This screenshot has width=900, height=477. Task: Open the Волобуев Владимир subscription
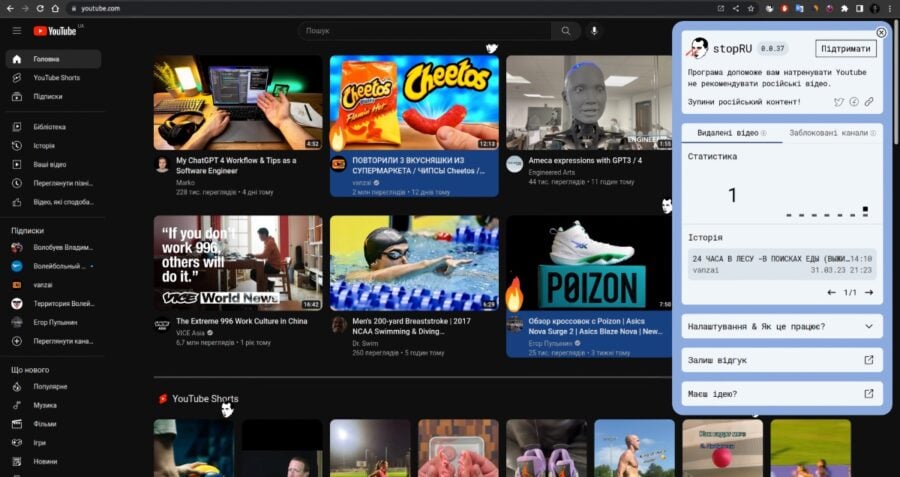tap(53, 247)
